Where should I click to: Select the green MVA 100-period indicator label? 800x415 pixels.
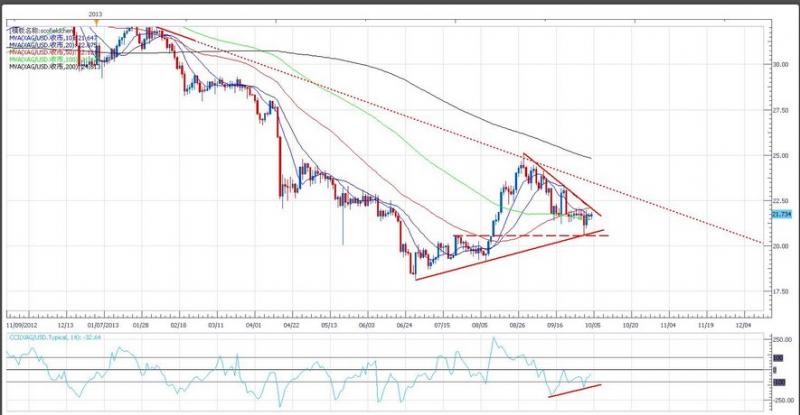coord(52,59)
